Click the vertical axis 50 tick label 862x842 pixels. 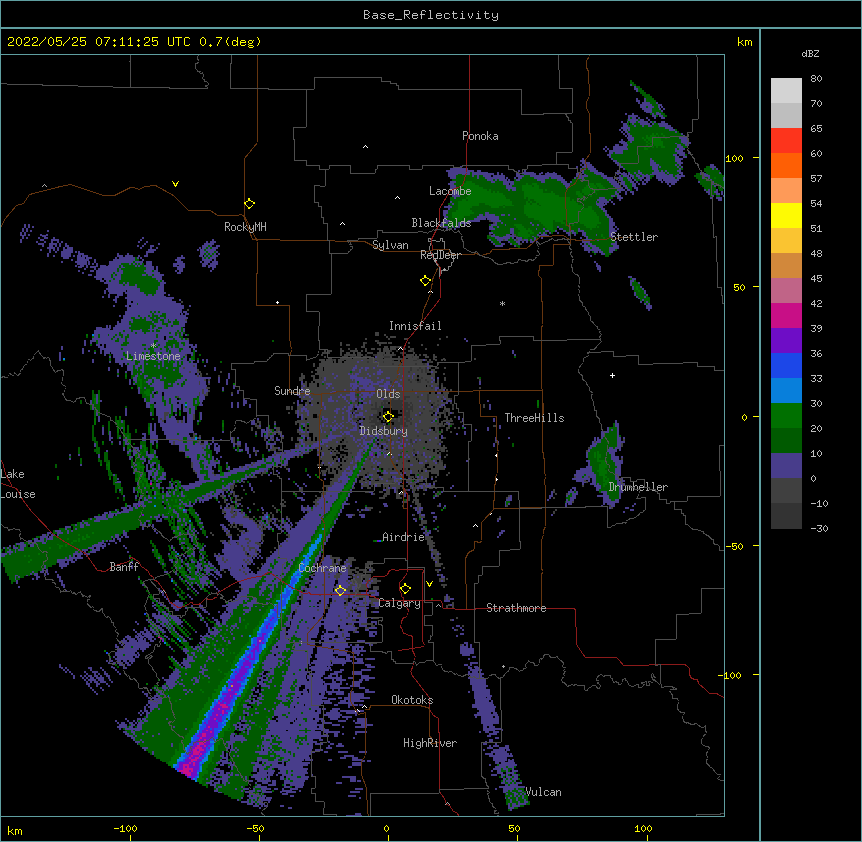(739, 287)
